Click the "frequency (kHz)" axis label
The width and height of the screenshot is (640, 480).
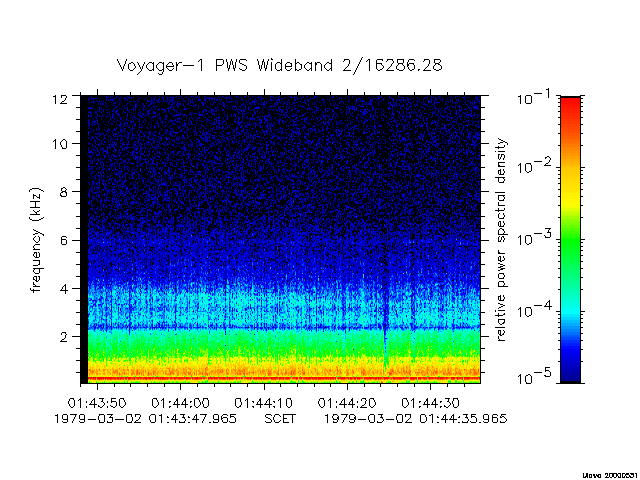36,240
